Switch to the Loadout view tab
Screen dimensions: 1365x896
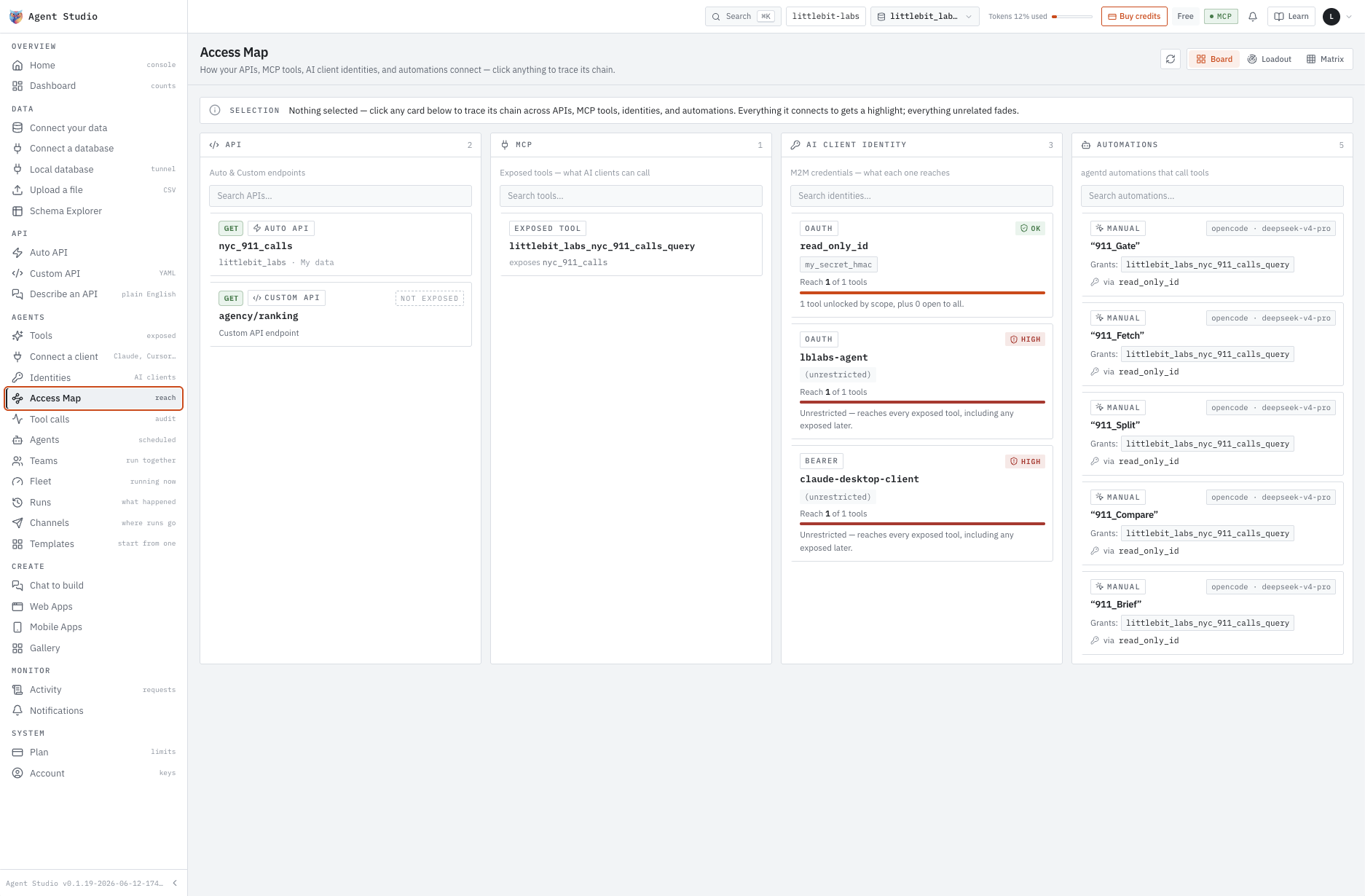1270,59
